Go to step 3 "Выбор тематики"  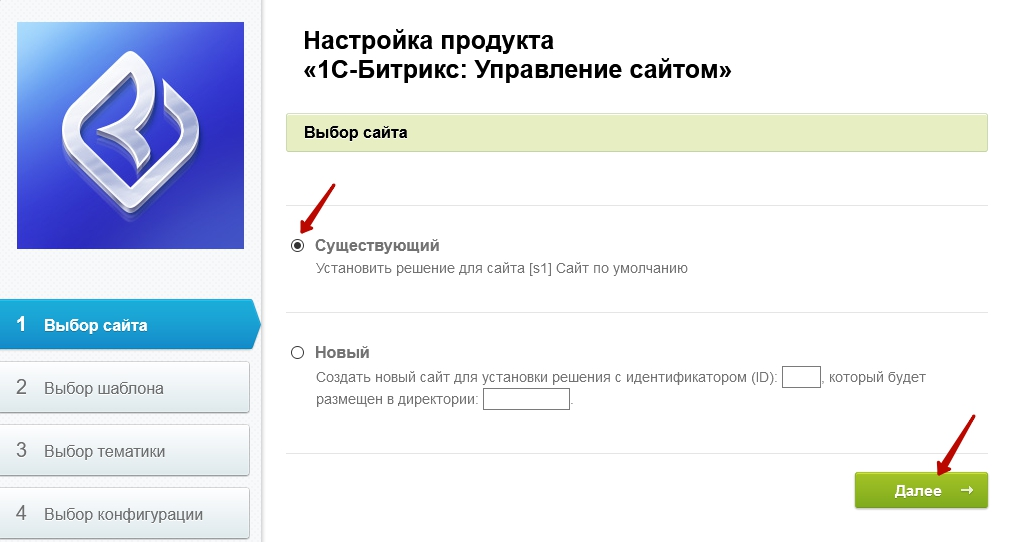(x=124, y=450)
